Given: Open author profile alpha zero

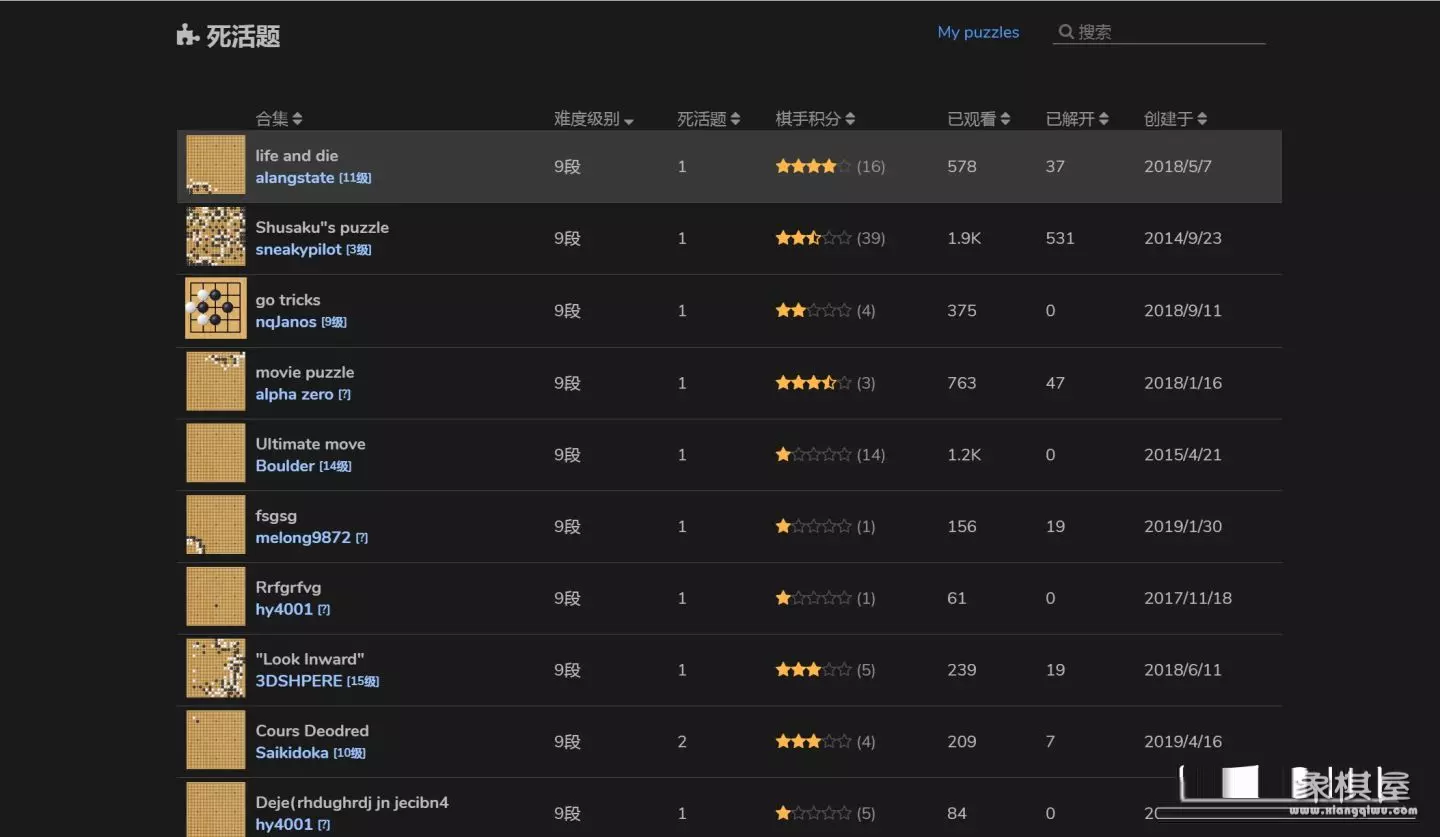Looking at the screenshot, I should (294, 394).
